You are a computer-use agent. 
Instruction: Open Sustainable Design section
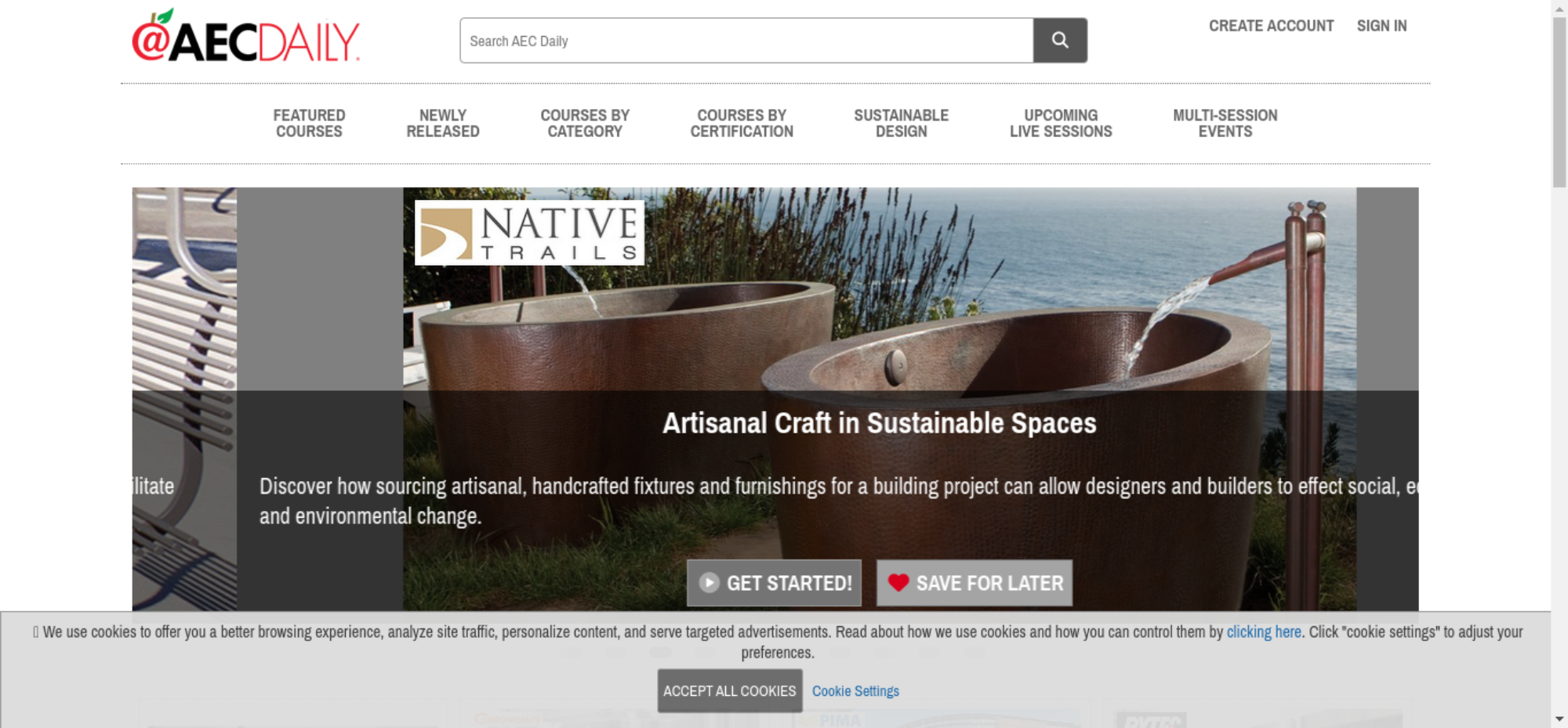coord(902,123)
